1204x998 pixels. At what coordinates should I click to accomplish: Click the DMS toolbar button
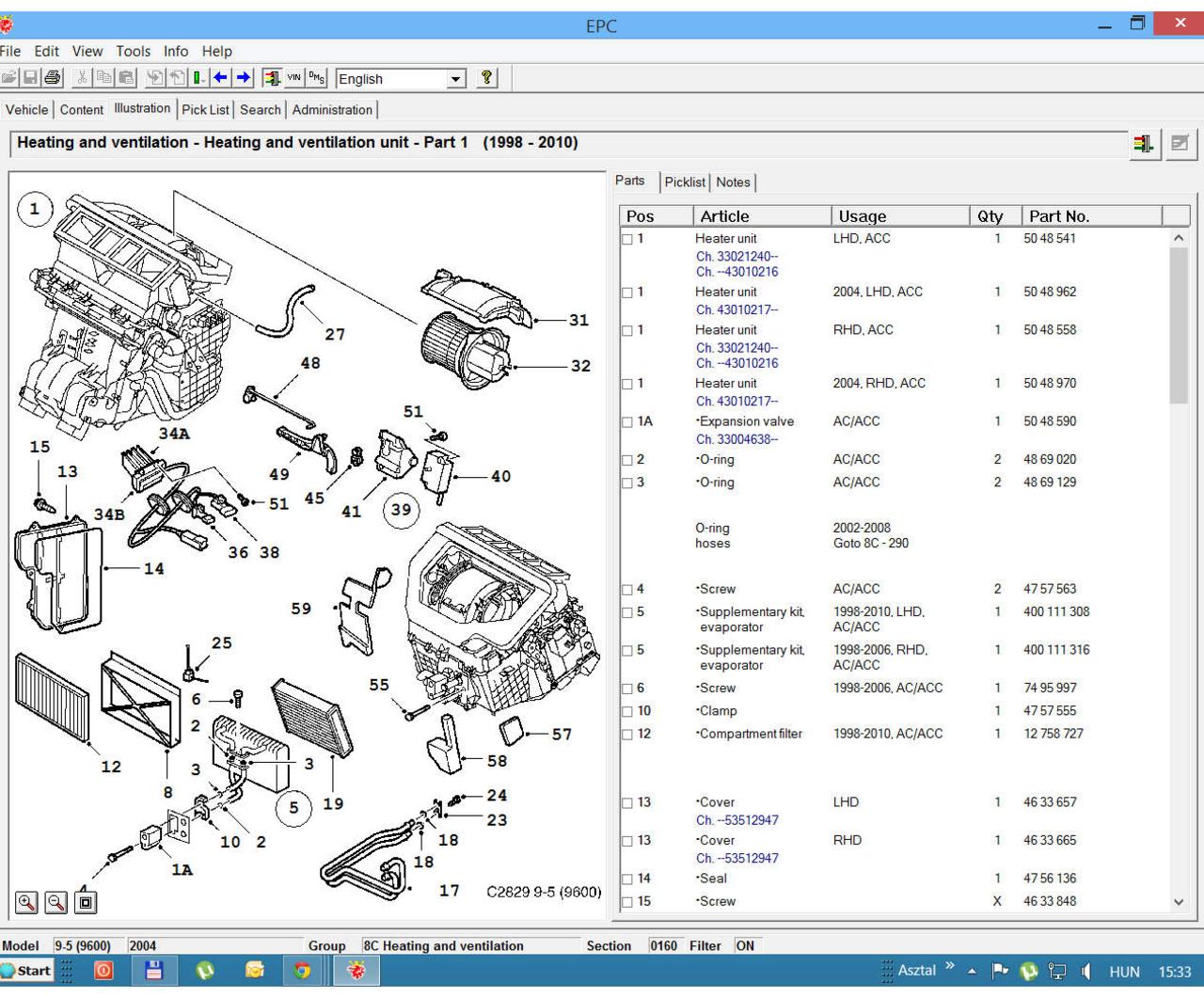click(316, 78)
